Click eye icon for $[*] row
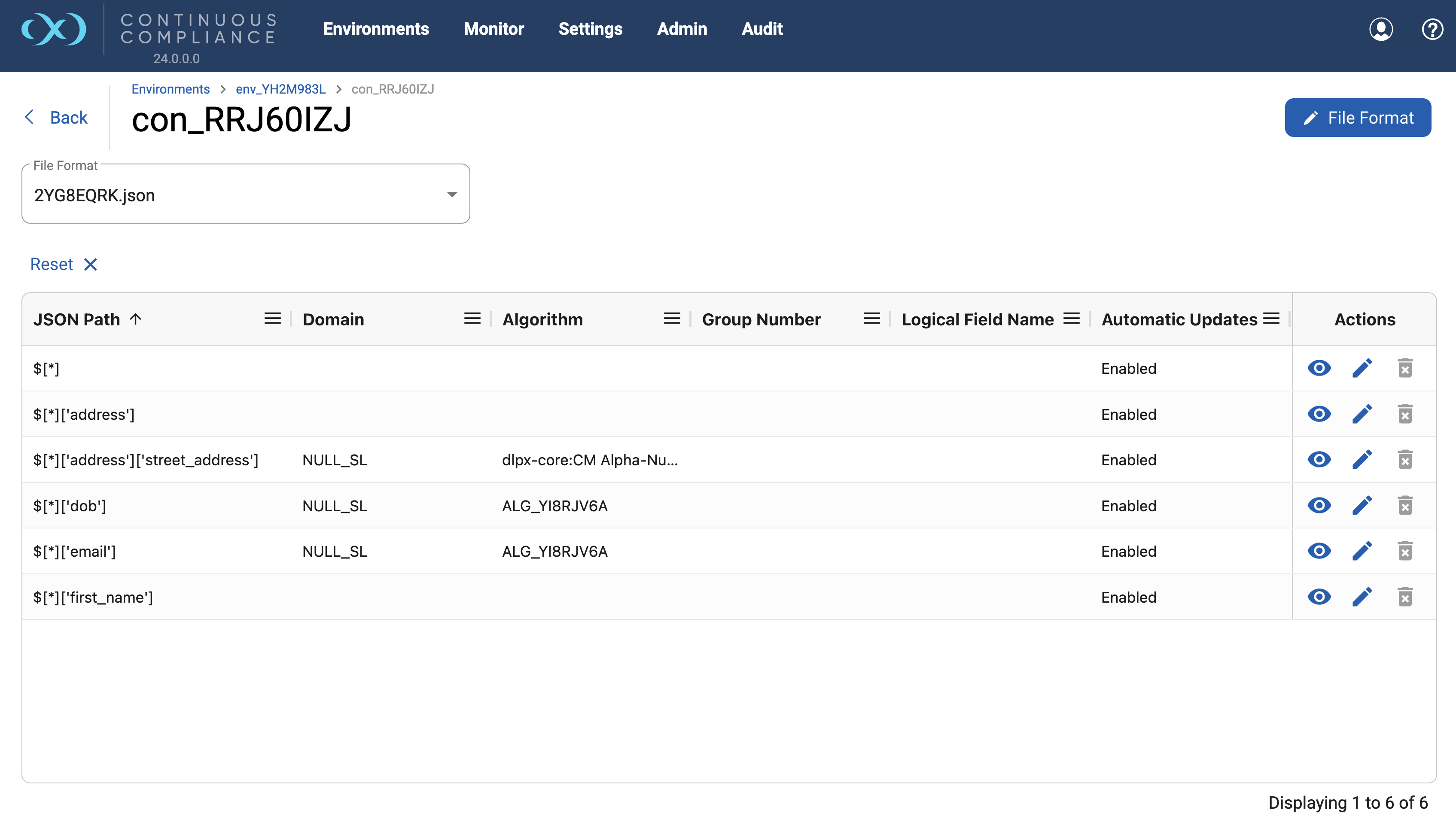 [x=1319, y=368]
